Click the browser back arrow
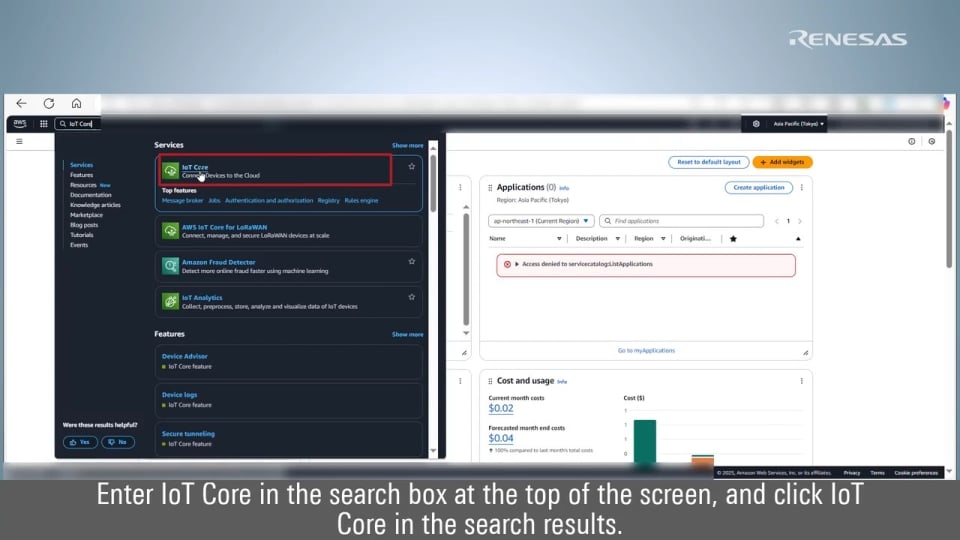960x540 pixels. coord(21,103)
